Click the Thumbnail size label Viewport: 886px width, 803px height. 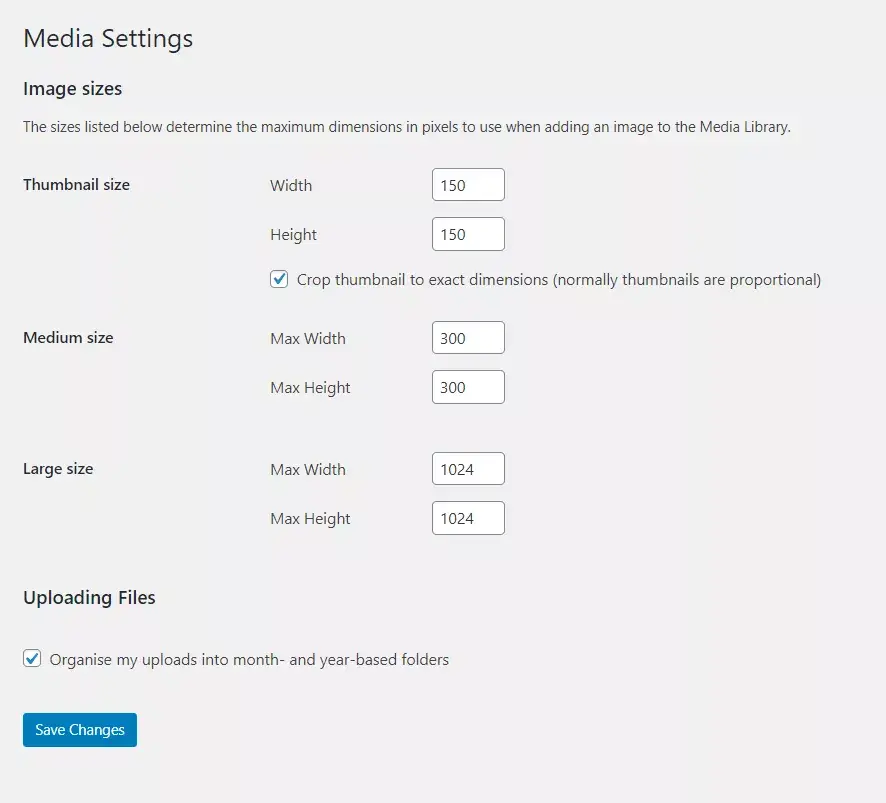click(x=76, y=184)
